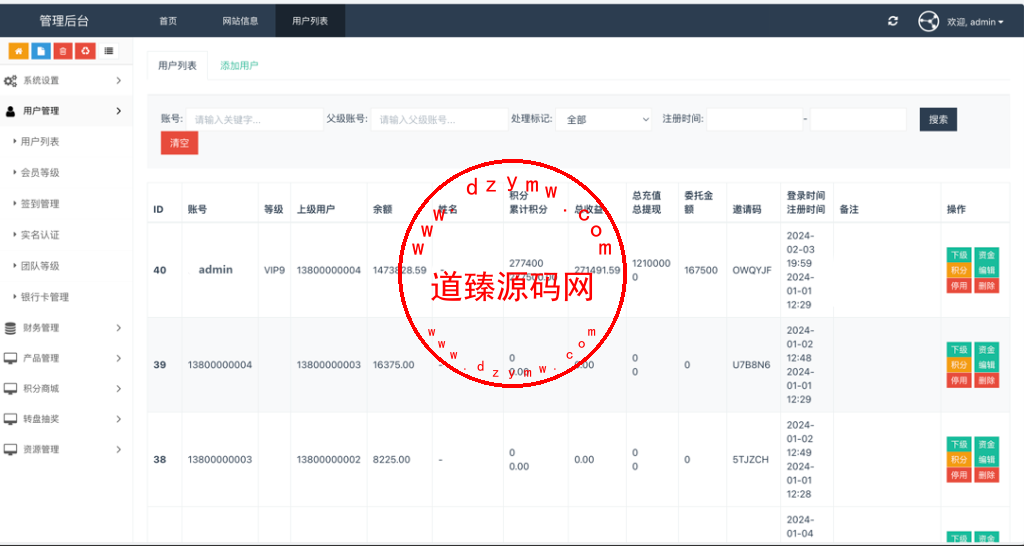Screen dimensions: 1024x546
Task: Go to 首页 in the top navigation
Action: coord(168,21)
